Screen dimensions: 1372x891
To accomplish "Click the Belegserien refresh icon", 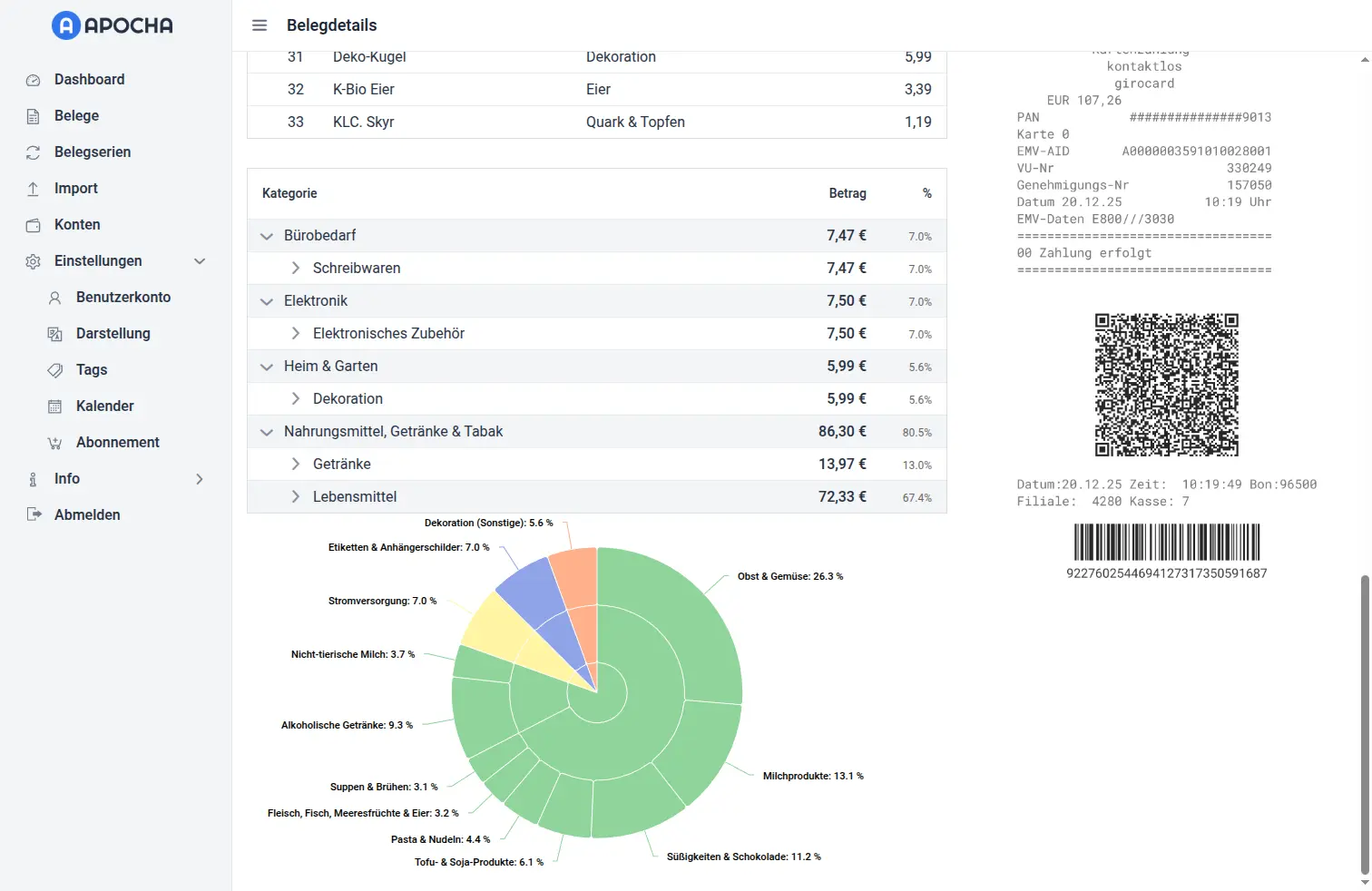I will [x=34, y=152].
